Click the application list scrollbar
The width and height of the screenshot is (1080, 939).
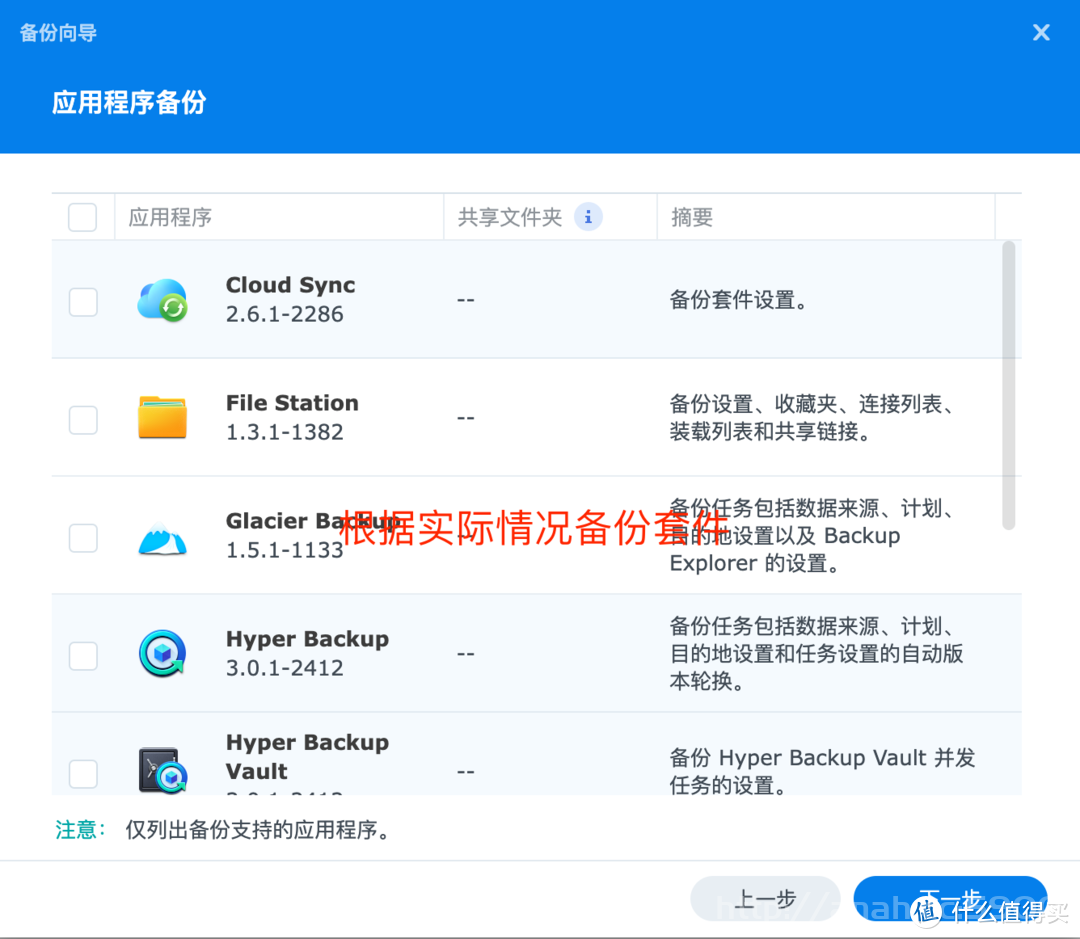click(1008, 385)
